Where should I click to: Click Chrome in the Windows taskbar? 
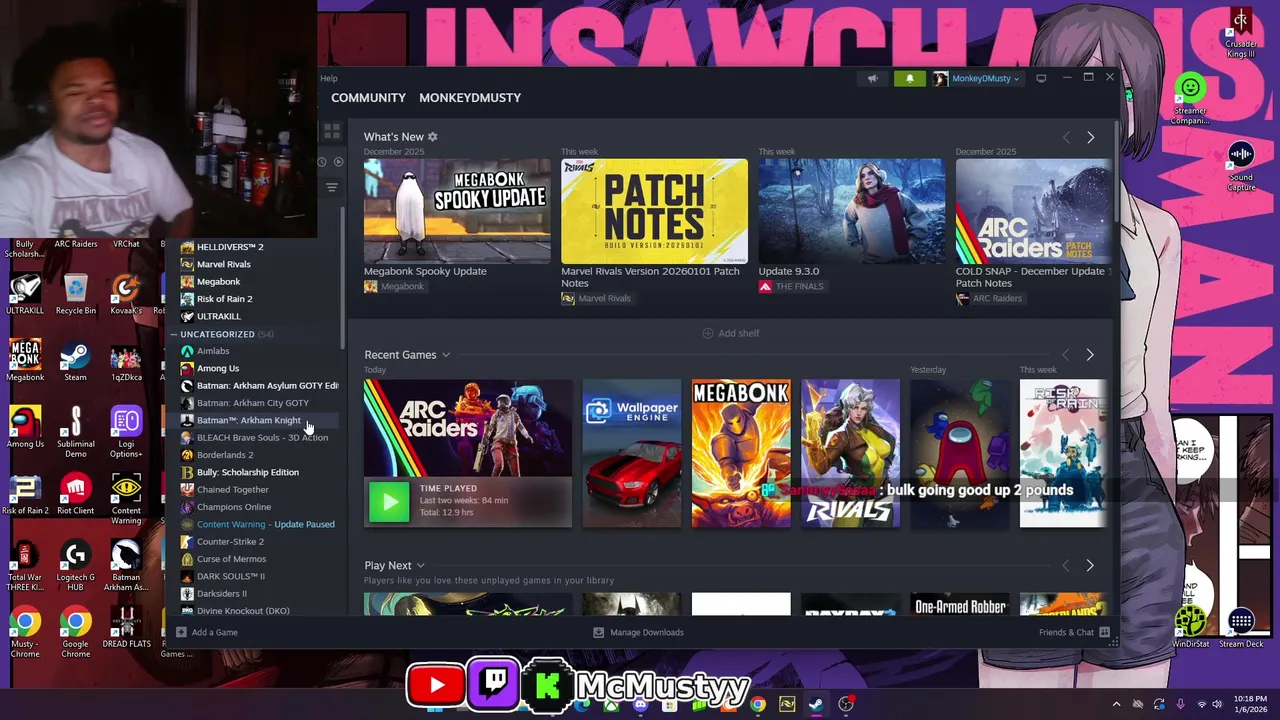click(x=758, y=704)
